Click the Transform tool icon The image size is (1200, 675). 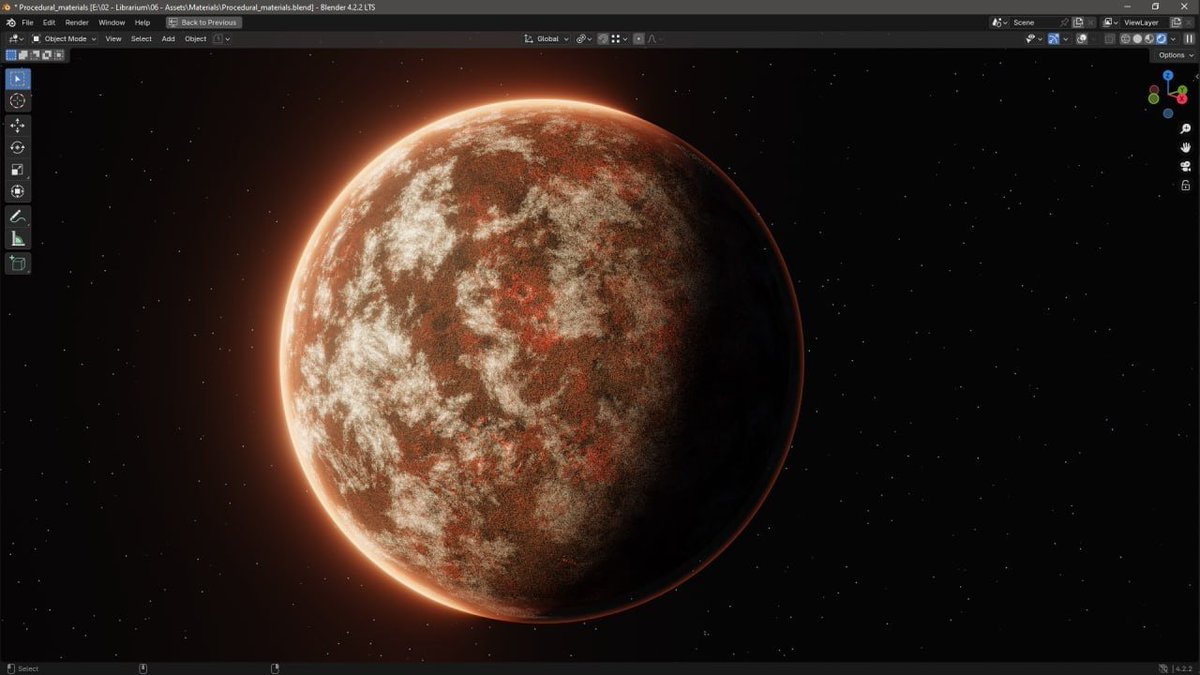(x=17, y=190)
